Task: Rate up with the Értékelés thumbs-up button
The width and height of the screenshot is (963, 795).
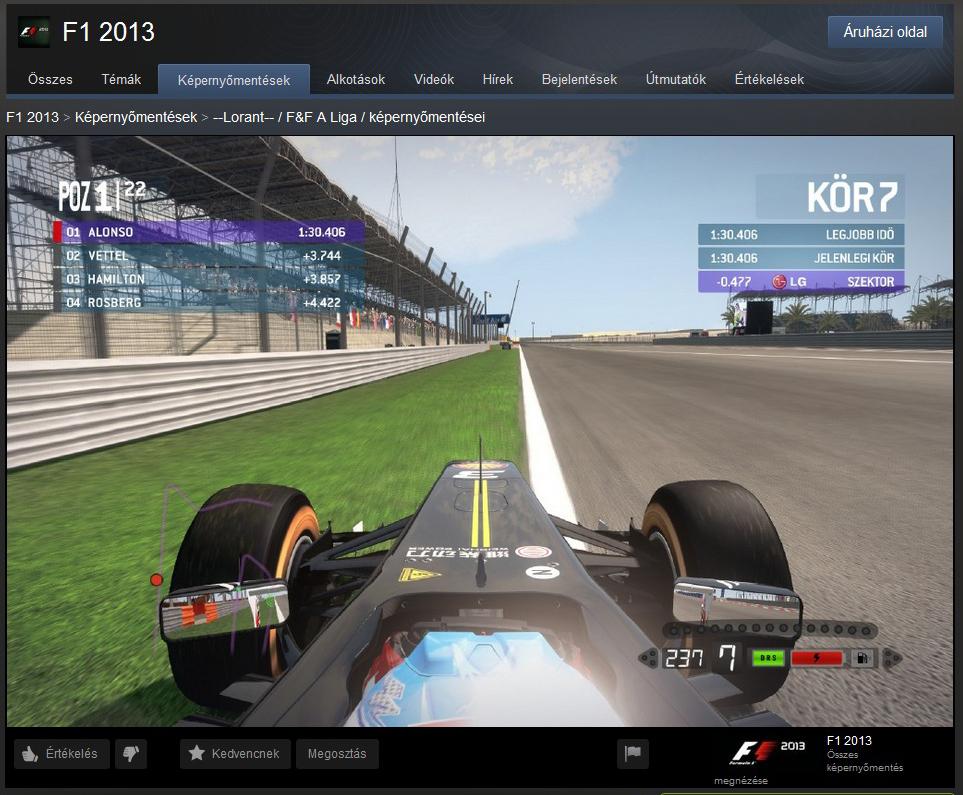Action: [61, 753]
